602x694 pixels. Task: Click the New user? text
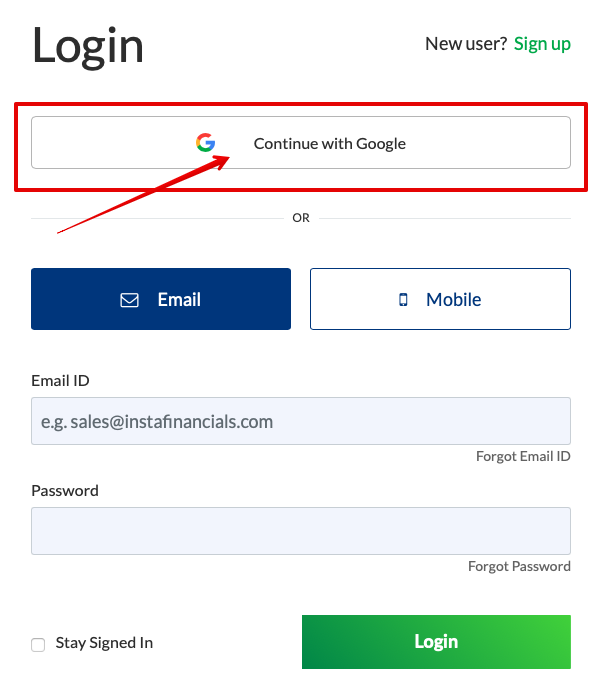tap(466, 44)
